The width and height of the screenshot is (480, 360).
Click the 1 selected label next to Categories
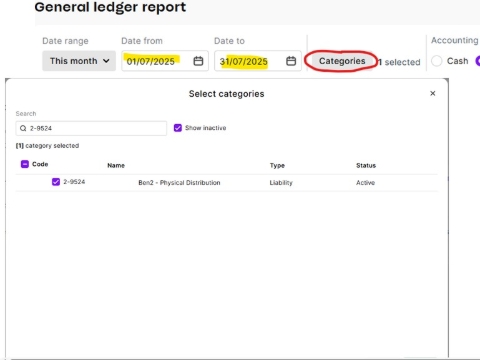(399, 62)
